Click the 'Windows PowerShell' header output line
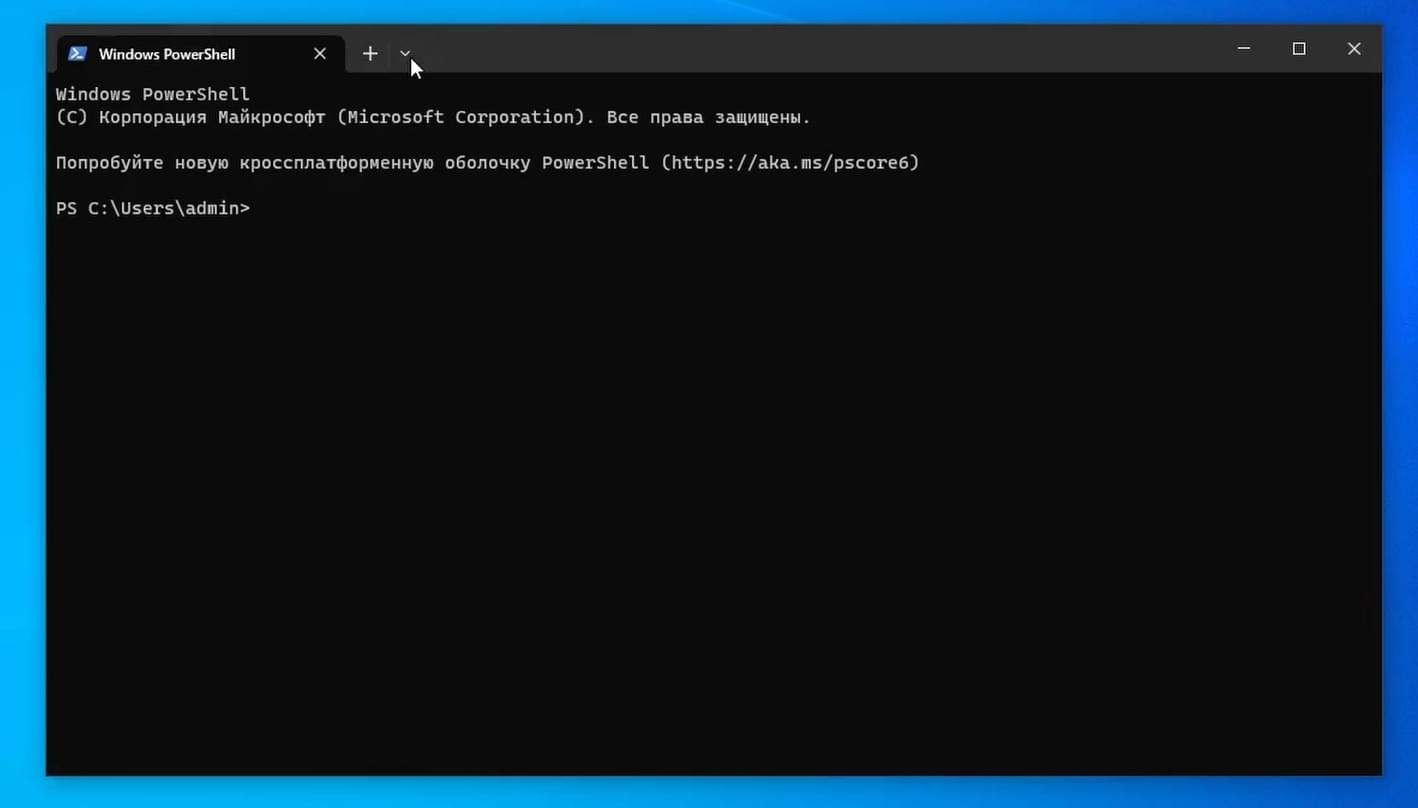 click(x=153, y=94)
